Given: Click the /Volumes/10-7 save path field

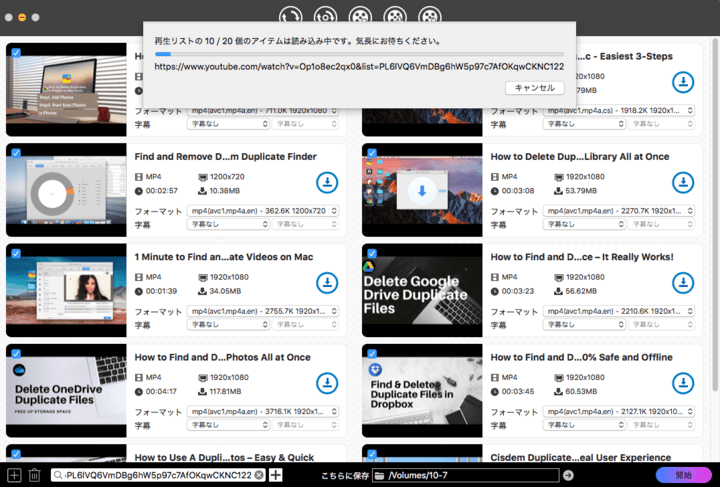Looking at the screenshot, I should [x=465, y=475].
